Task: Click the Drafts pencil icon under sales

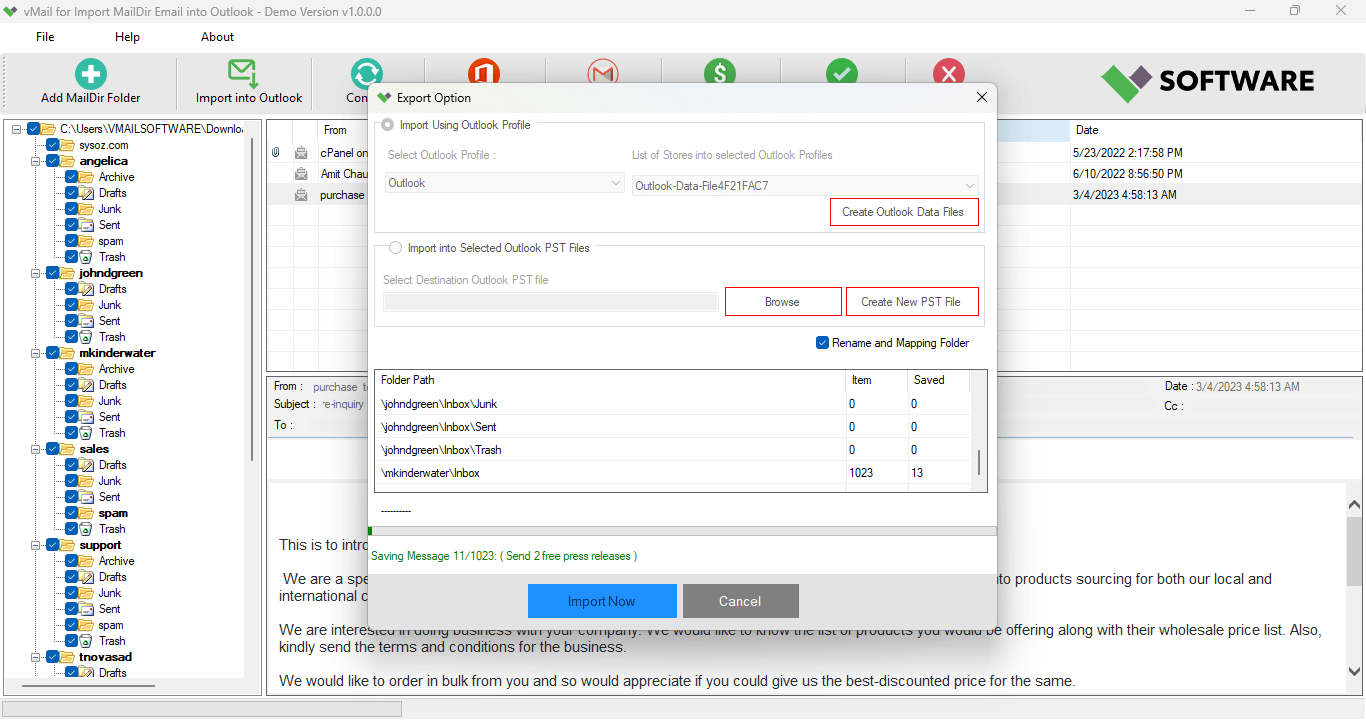Action: 88,465
